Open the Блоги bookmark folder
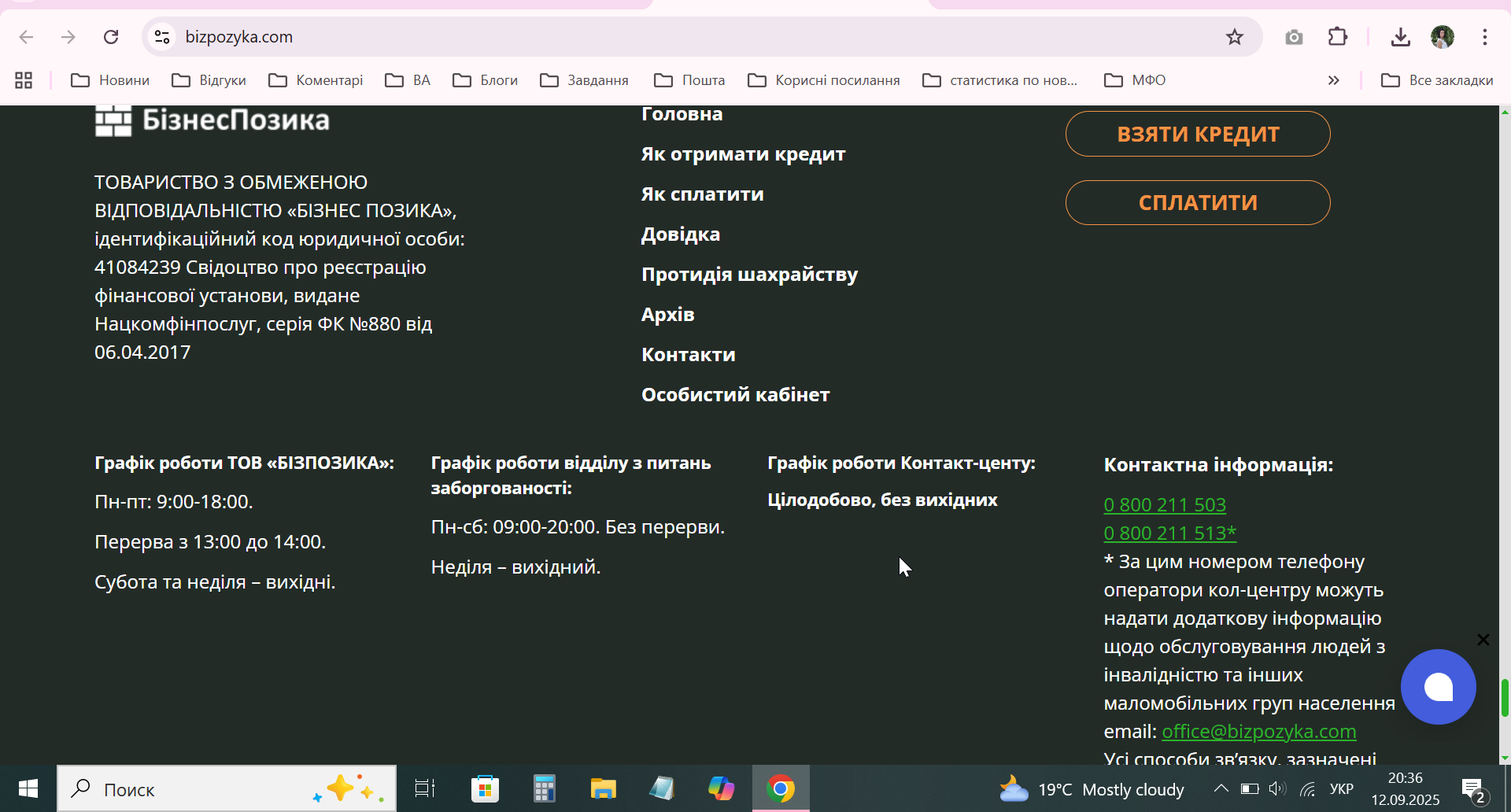This screenshot has height=812, width=1511. coord(486,80)
